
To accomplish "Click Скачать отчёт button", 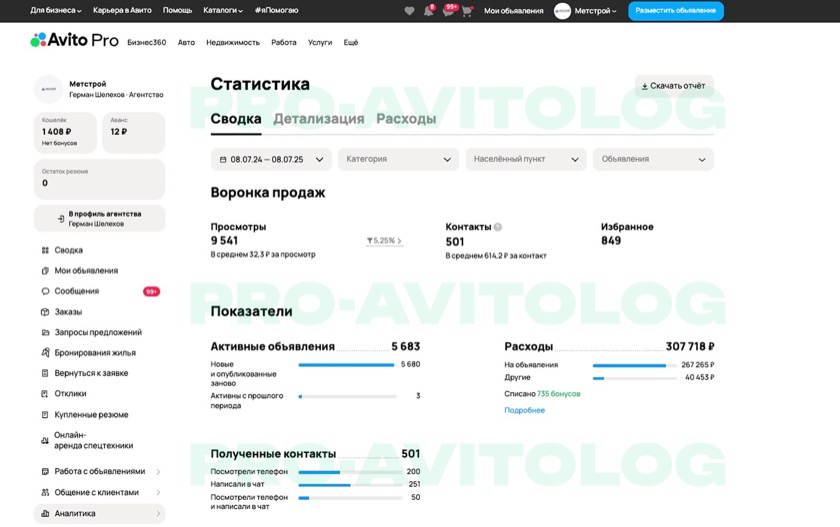I will (674, 86).
